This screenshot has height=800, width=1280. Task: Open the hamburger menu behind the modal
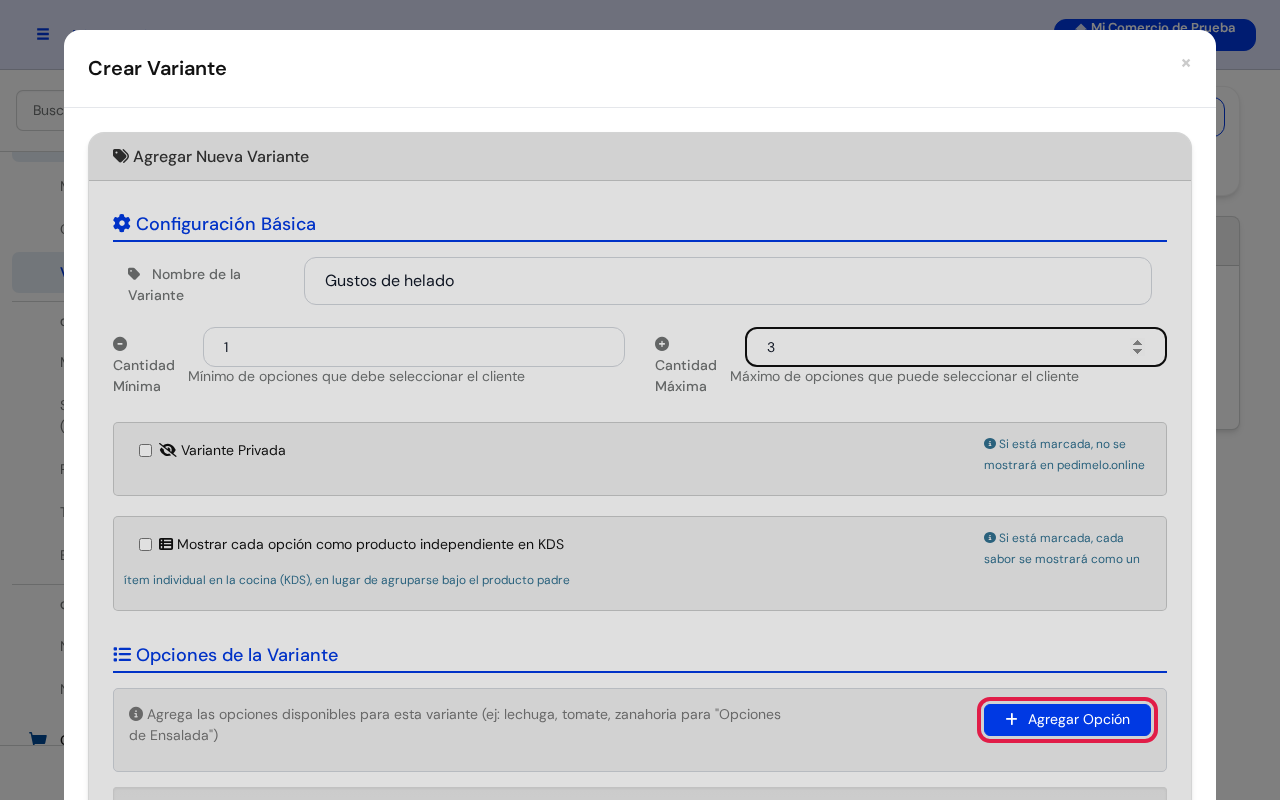click(x=43, y=34)
